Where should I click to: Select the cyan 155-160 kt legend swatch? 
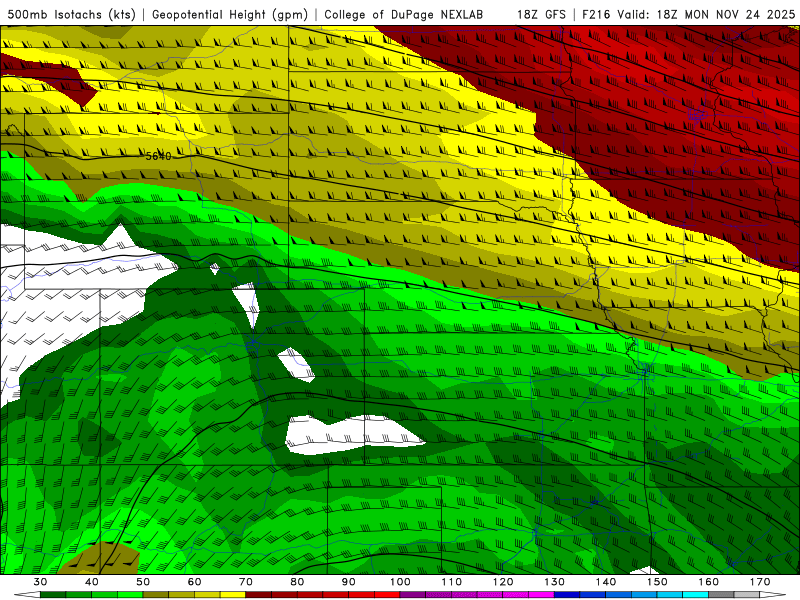695,595
